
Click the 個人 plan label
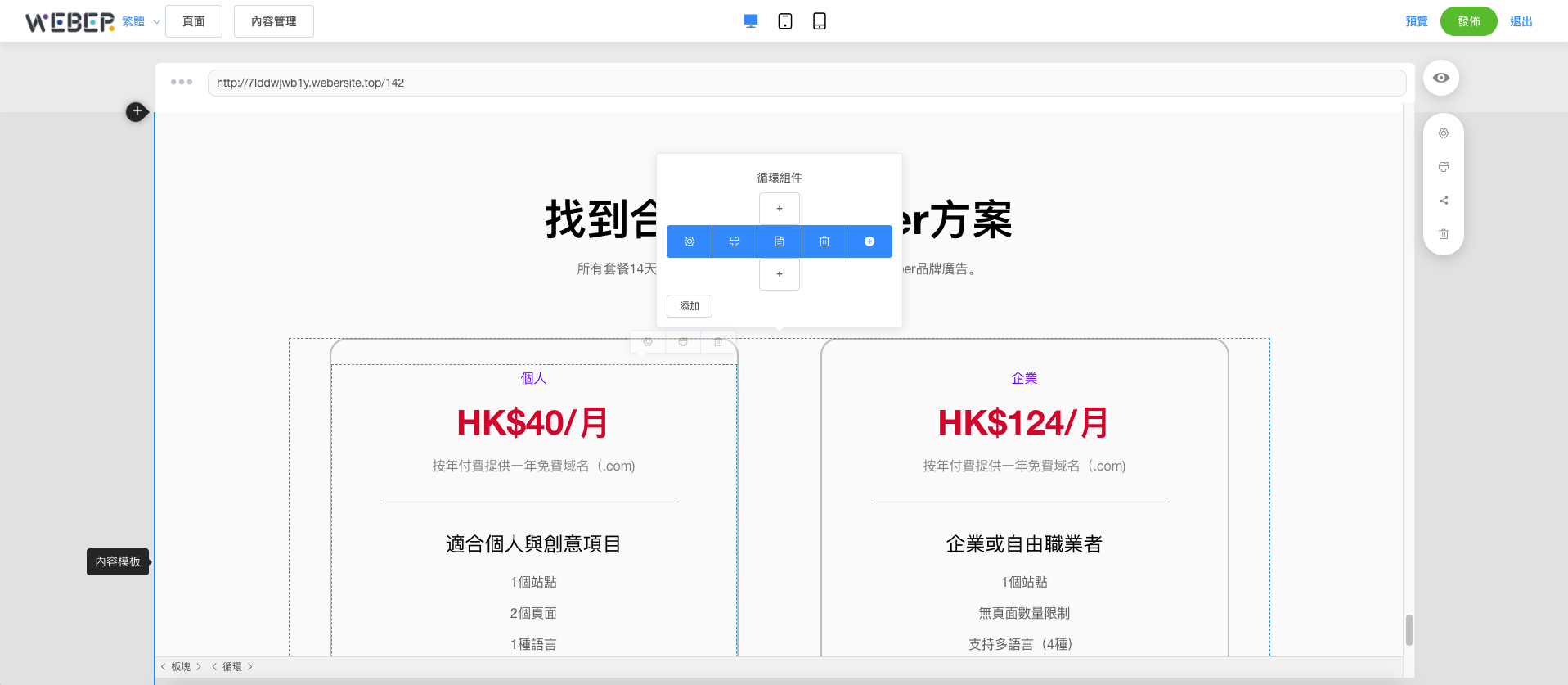pyautogui.click(x=533, y=378)
